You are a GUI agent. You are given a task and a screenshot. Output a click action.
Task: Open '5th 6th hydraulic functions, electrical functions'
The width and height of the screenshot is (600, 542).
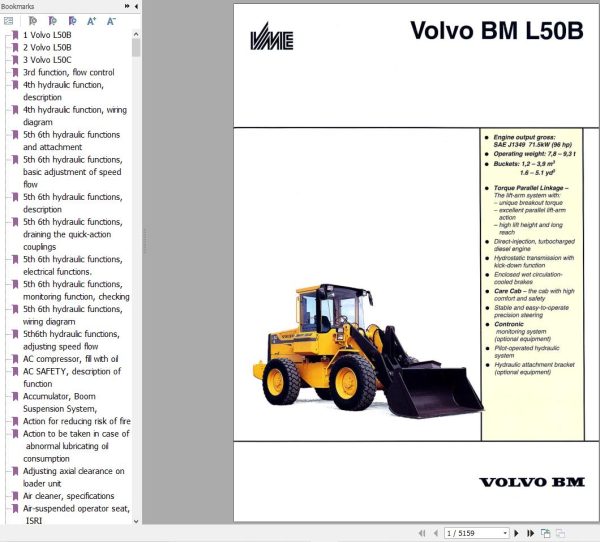pos(73,265)
